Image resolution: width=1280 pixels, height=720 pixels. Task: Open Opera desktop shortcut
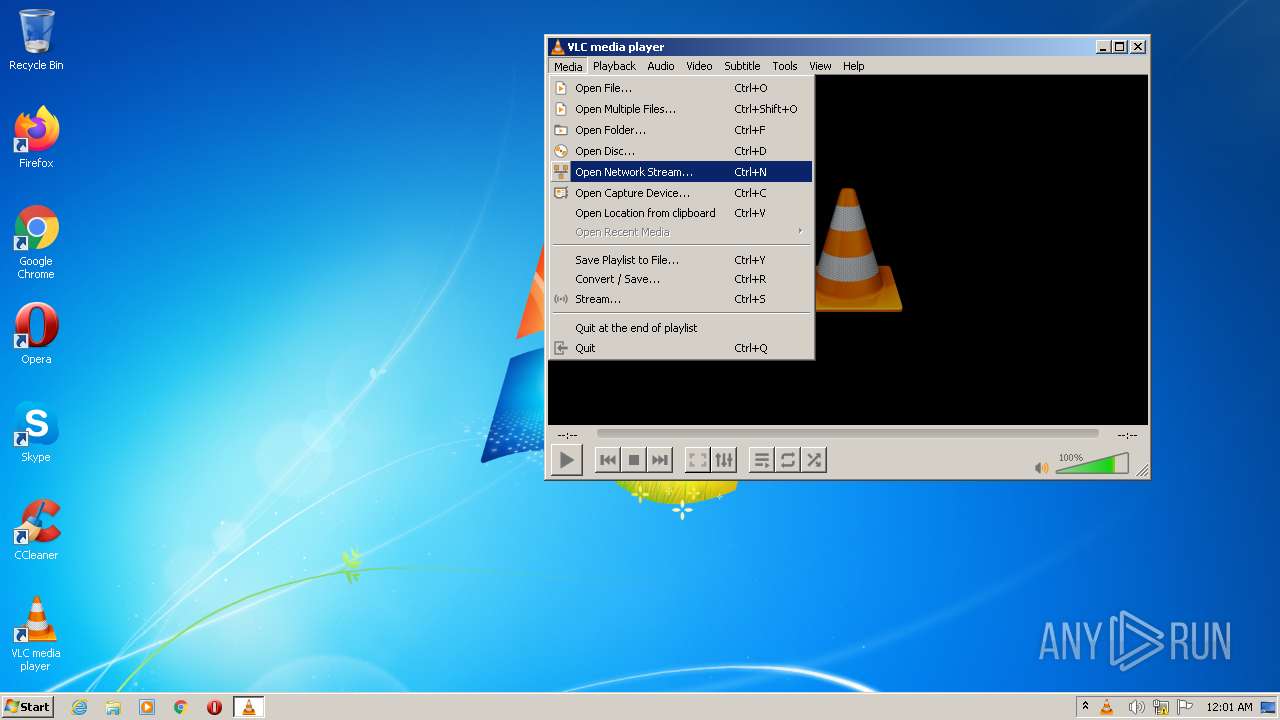pyautogui.click(x=36, y=334)
